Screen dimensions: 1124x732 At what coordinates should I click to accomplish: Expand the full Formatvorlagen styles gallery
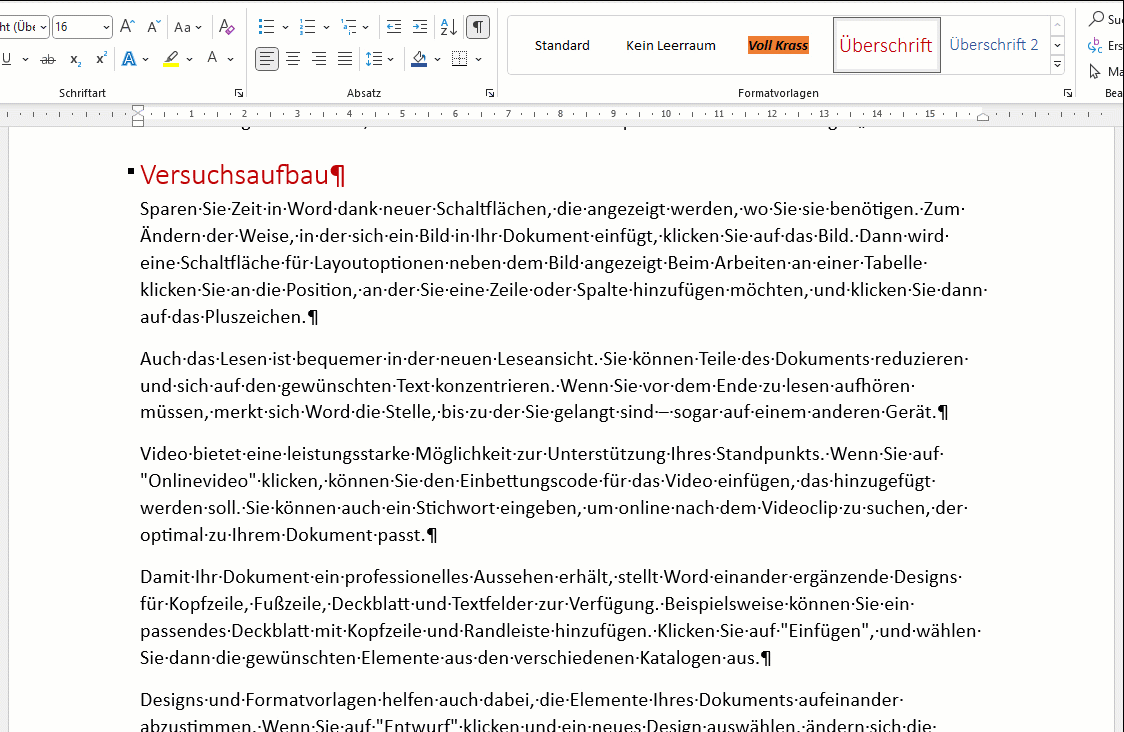pos(1057,65)
